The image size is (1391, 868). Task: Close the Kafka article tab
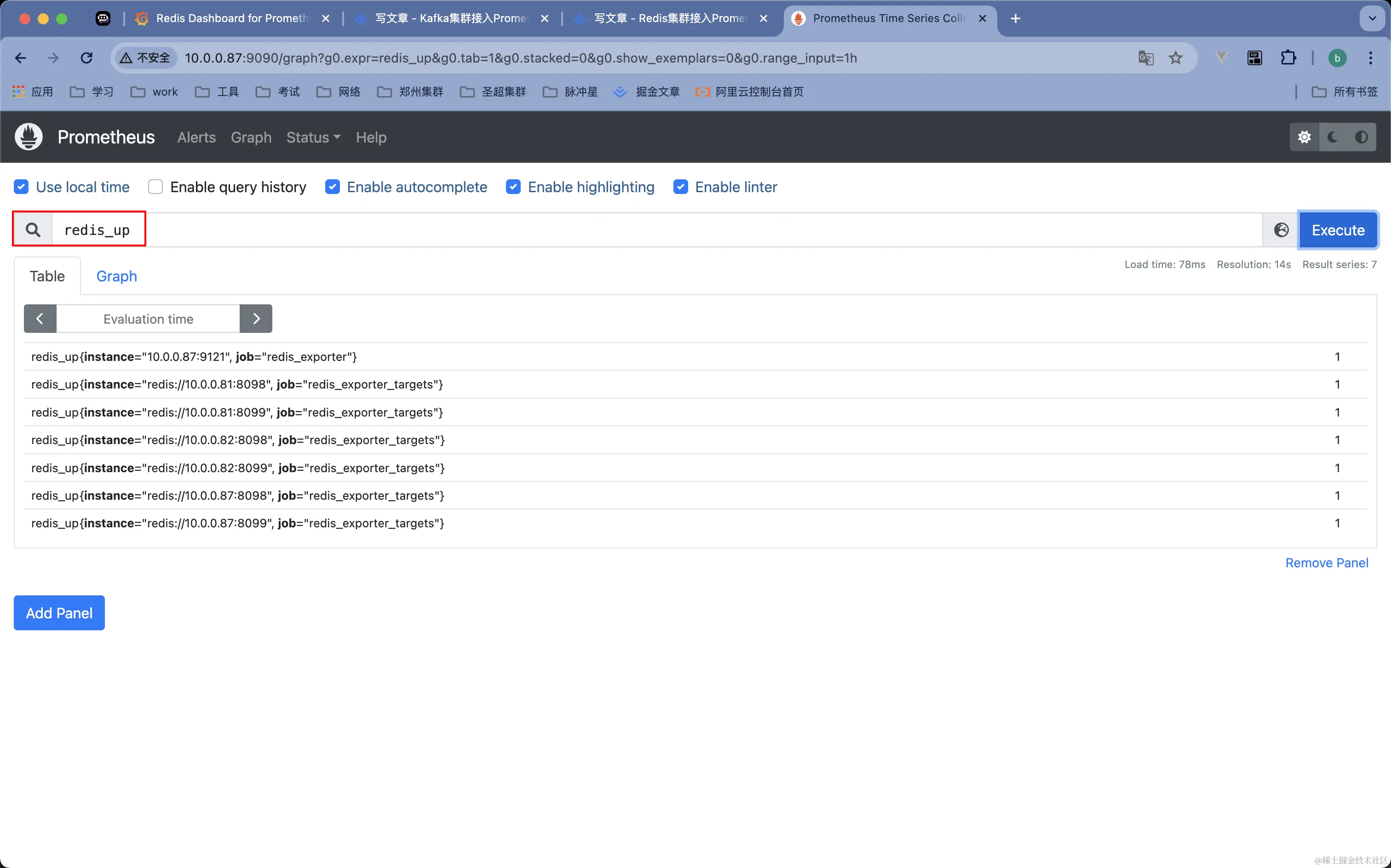(545, 18)
